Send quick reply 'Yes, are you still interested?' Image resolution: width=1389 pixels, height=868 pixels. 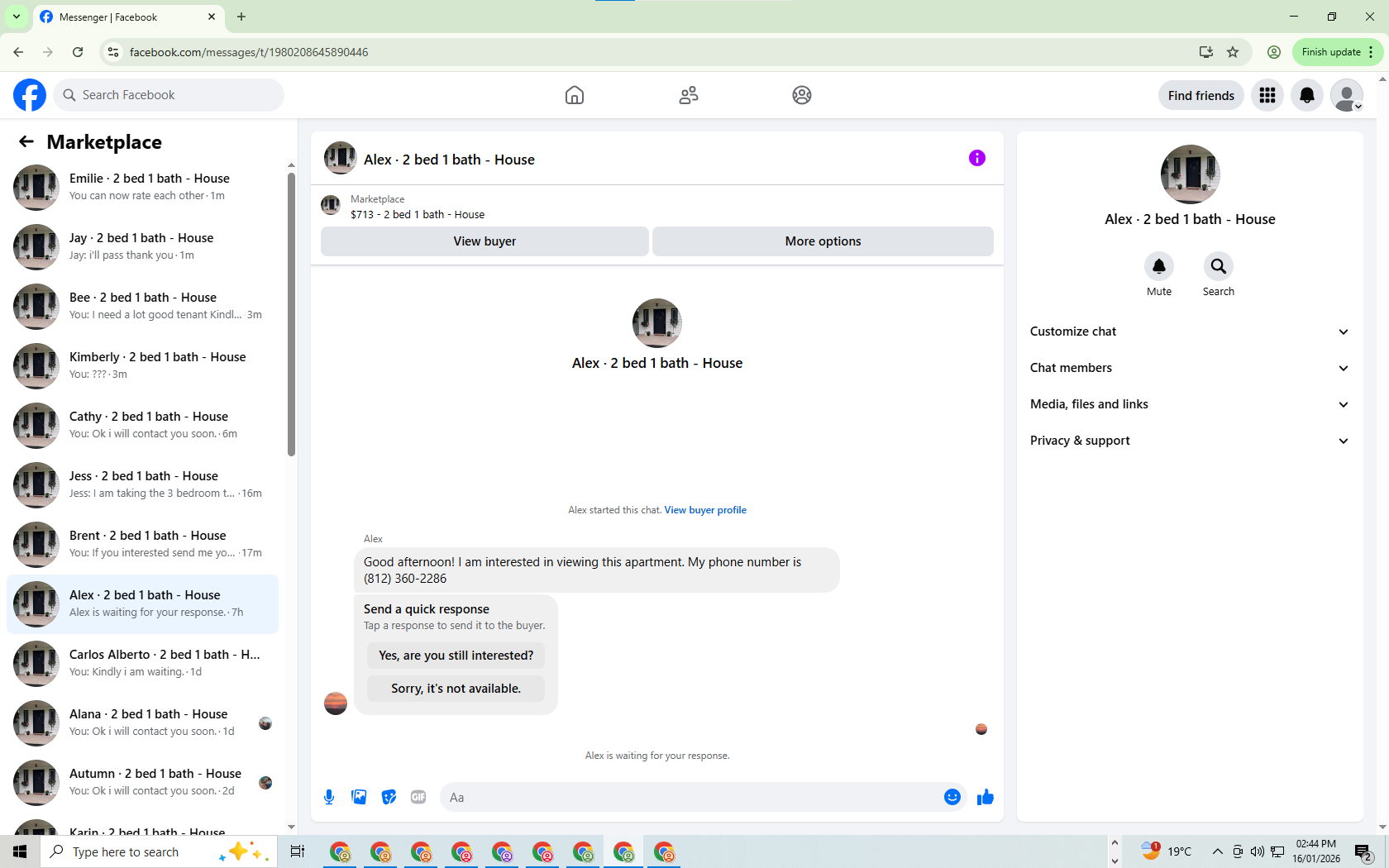pyautogui.click(x=456, y=656)
